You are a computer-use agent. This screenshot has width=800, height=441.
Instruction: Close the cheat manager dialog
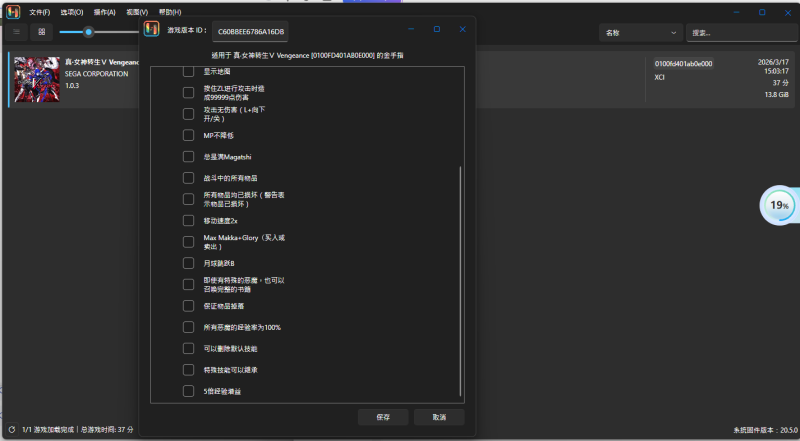[462, 29]
